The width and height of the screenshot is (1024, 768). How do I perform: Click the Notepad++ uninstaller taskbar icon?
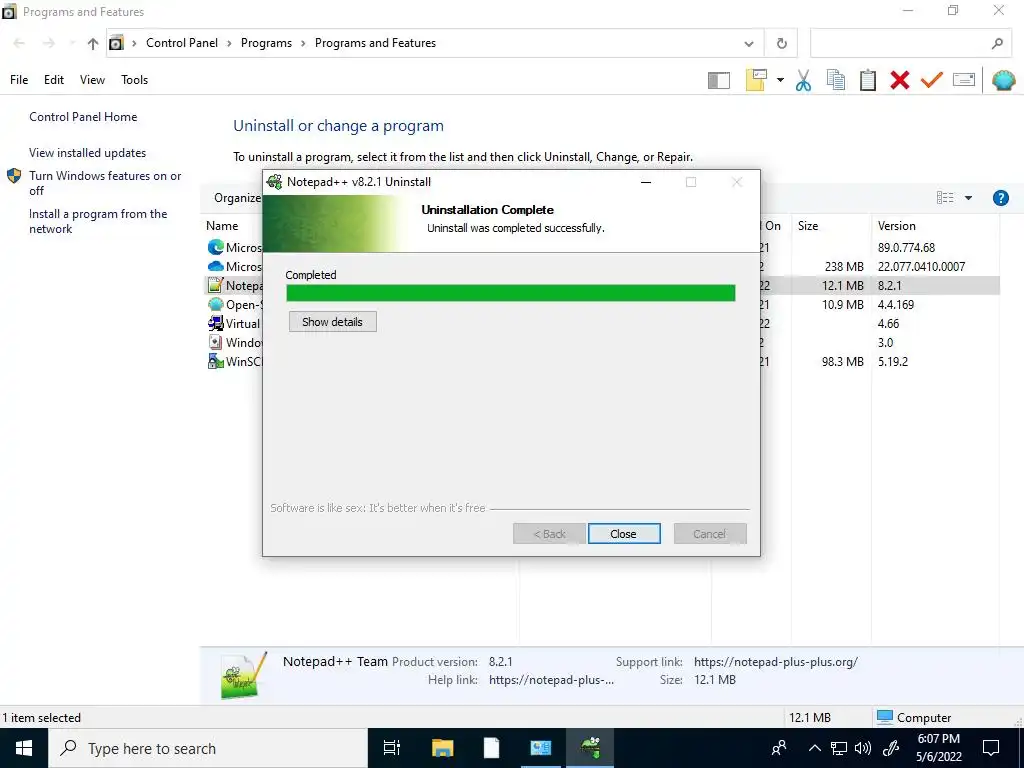click(590, 748)
